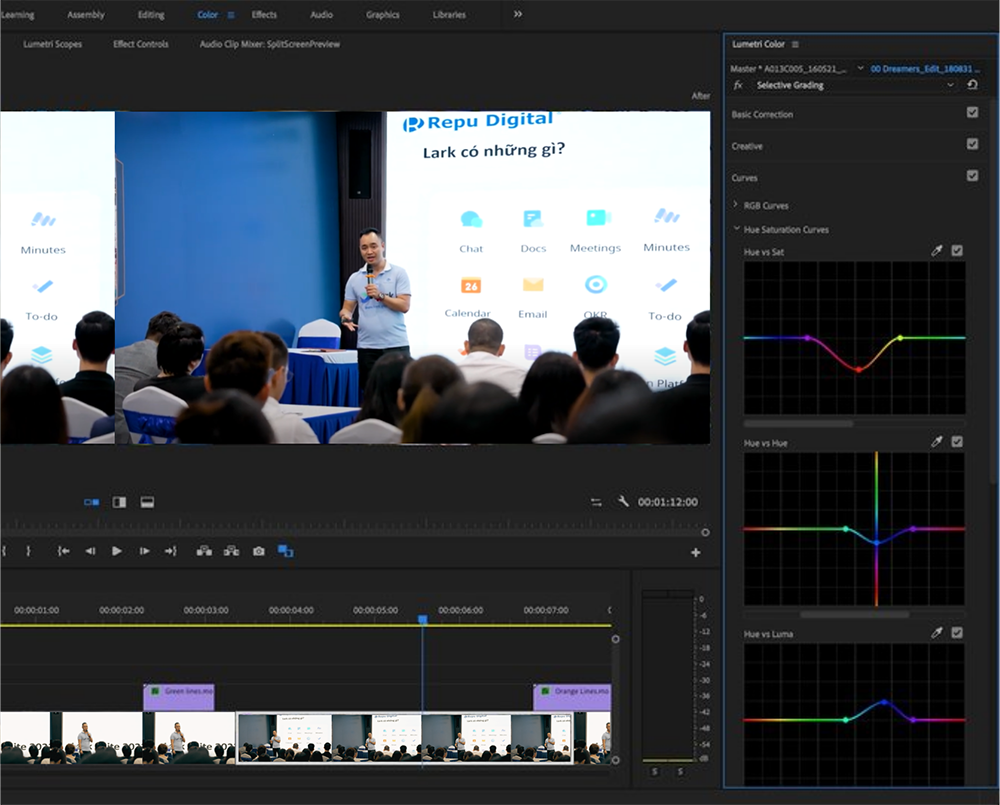Image resolution: width=1000 pixels, height=805 pixels.
Task: Select the highlighted presentation clip on timeline
Action: point(404,737)
